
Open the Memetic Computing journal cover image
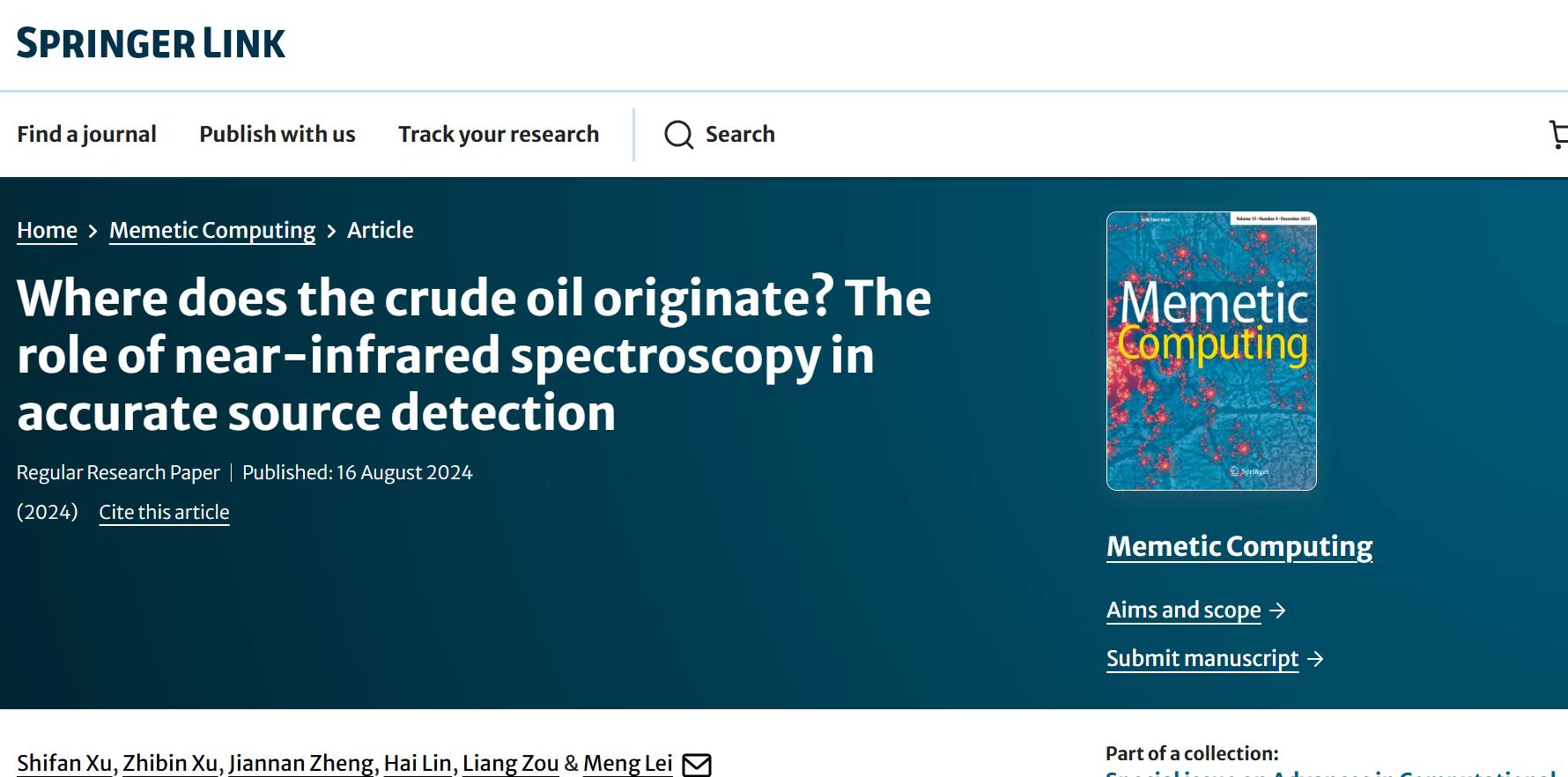pos(1211,351)
